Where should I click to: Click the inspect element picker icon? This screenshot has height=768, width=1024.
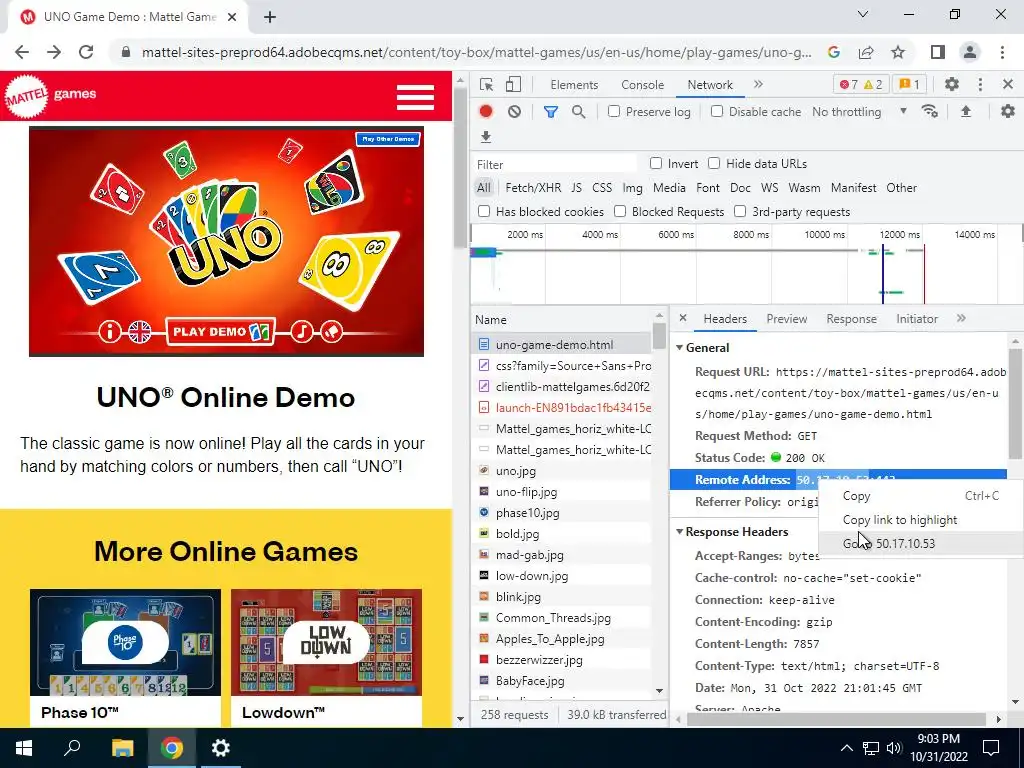(x=486, y=84)
